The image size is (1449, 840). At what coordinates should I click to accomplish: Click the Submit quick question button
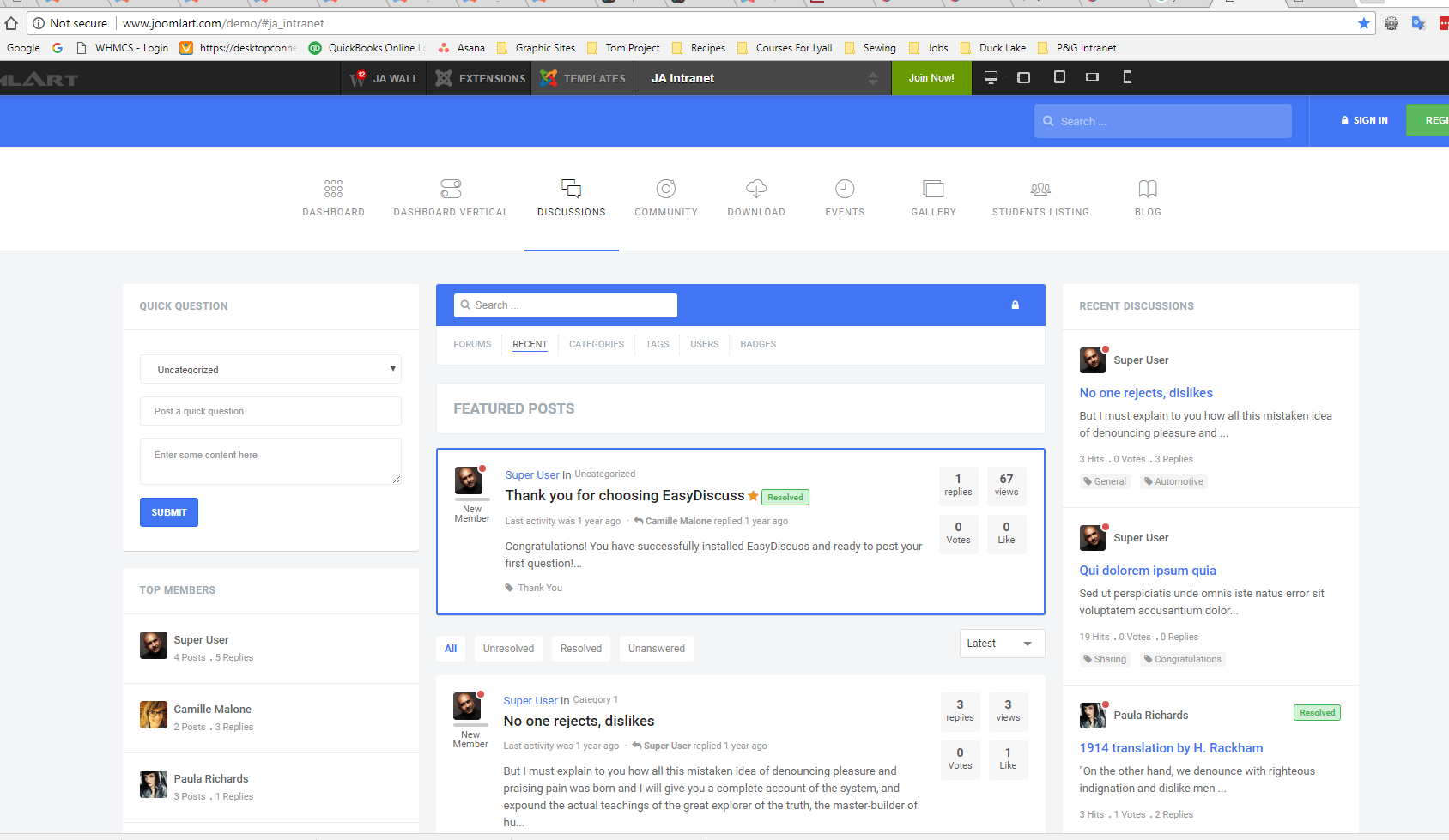point(169,512)
